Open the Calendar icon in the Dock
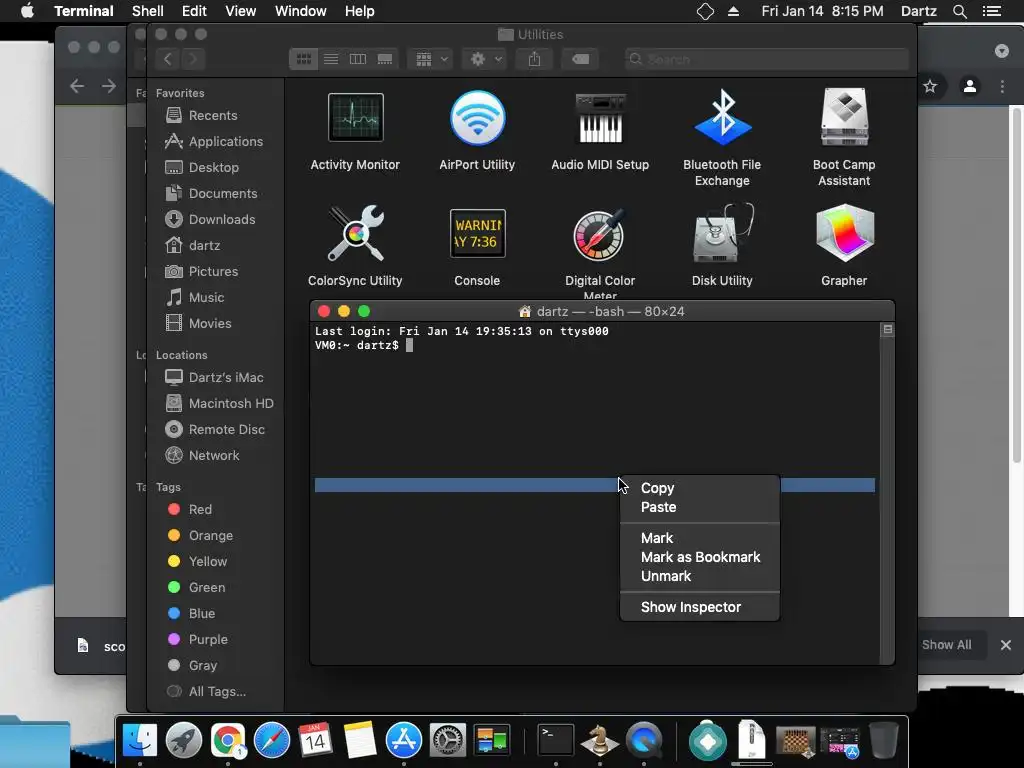Image resolution: width=1024 pixels, height=768 pixels. pyautogui.click(x=315, y=739)
